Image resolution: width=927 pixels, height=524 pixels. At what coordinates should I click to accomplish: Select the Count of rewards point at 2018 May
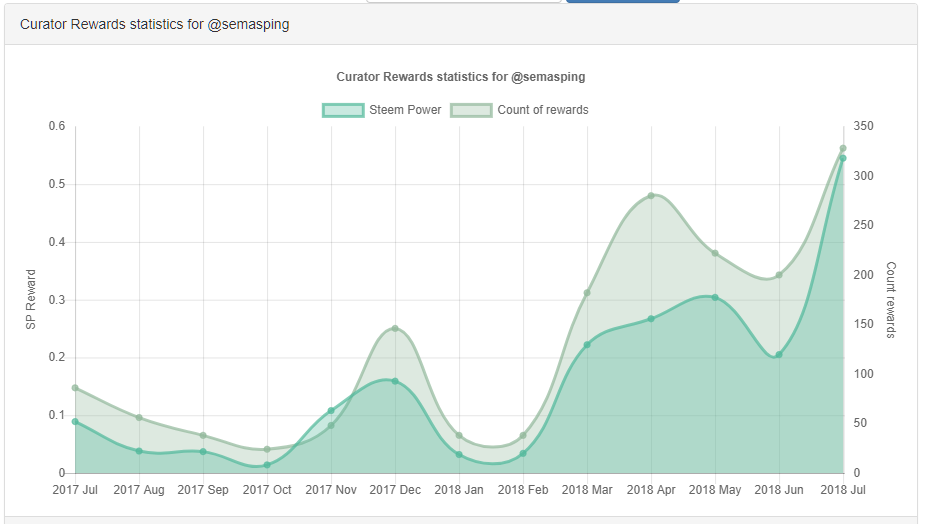[x=715, y=253]
